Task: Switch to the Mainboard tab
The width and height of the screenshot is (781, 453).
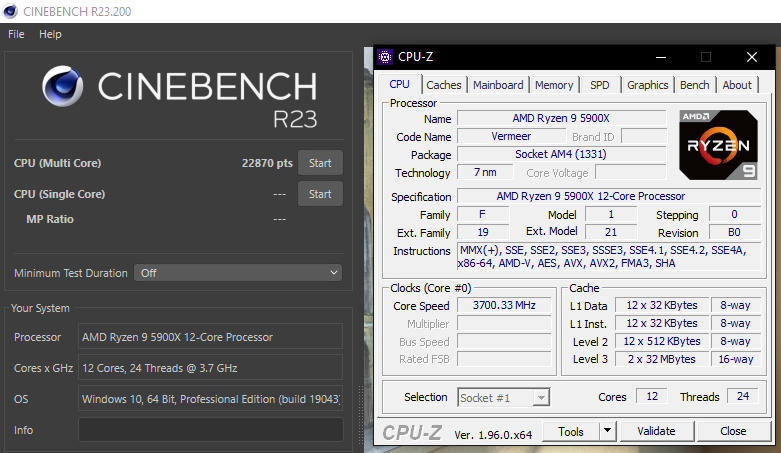Action: pos(498,85)
